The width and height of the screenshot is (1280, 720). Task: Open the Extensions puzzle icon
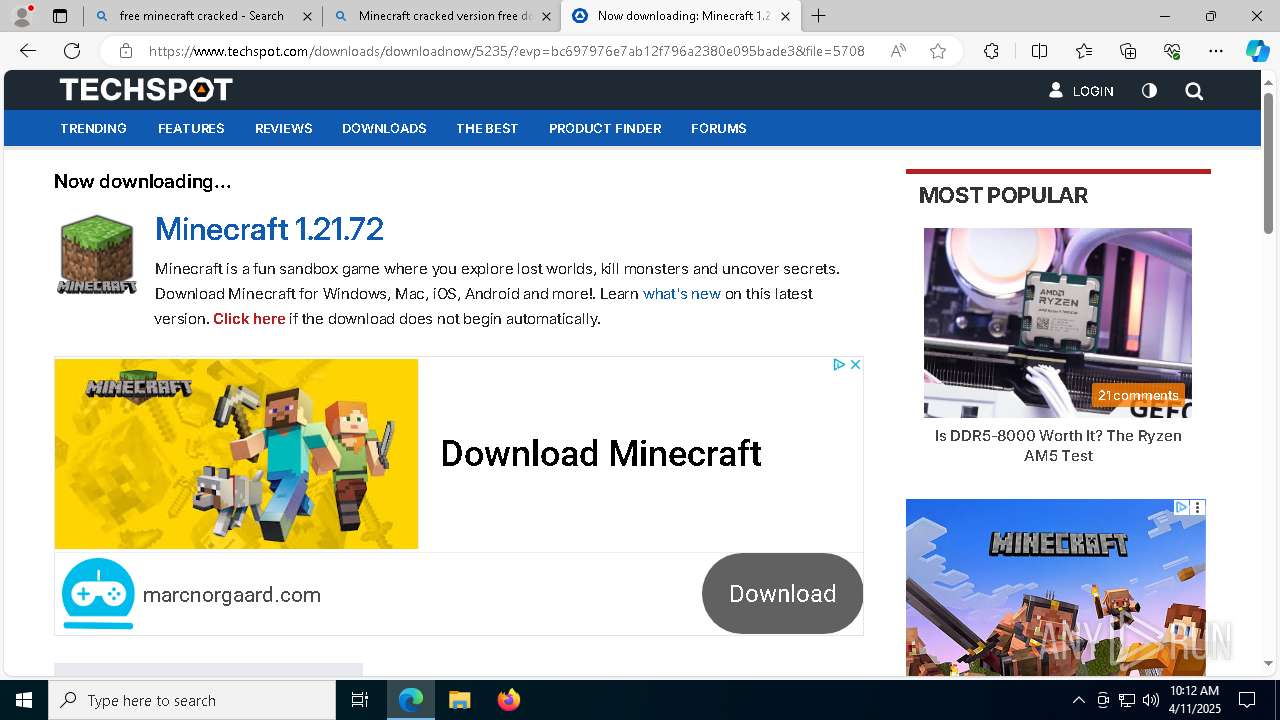pos(991,51)
